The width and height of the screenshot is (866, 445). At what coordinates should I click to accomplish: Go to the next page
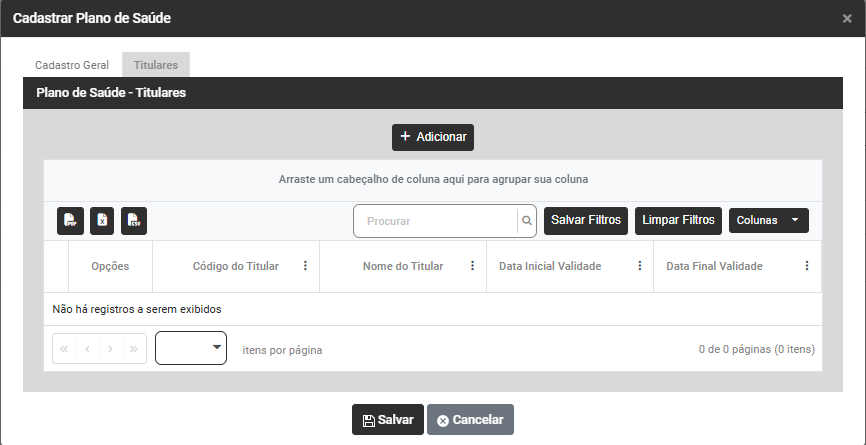click(111, 349)
